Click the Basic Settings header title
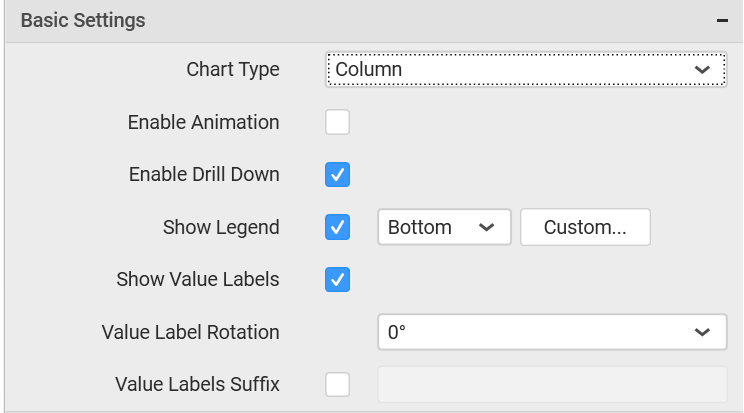744x413 pixels. [x=83, y=21]
